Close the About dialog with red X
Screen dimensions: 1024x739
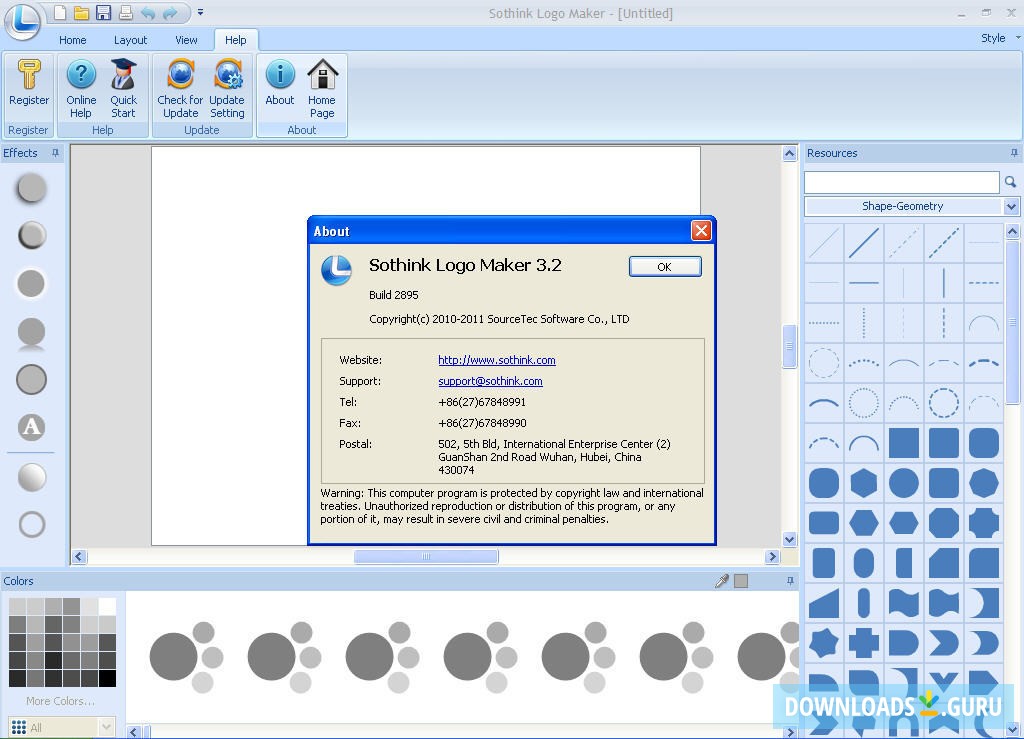click(x=701, y=230)
